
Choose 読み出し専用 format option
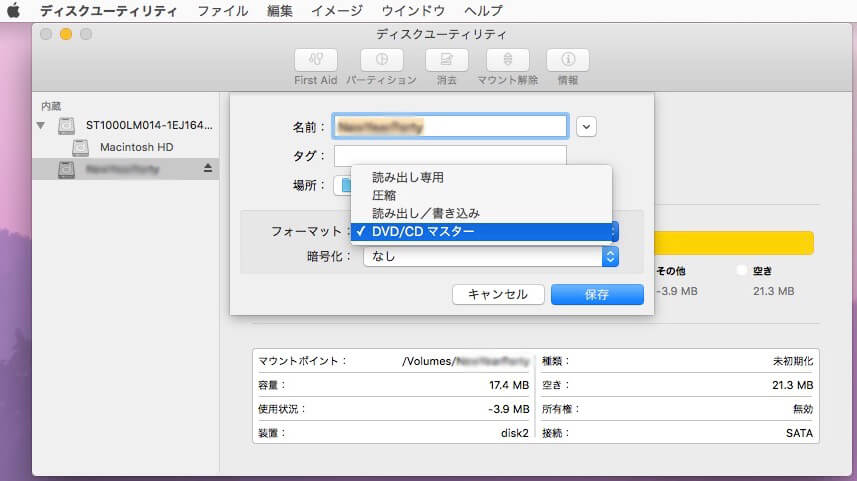pyautogui.click(x=407, y=177)
